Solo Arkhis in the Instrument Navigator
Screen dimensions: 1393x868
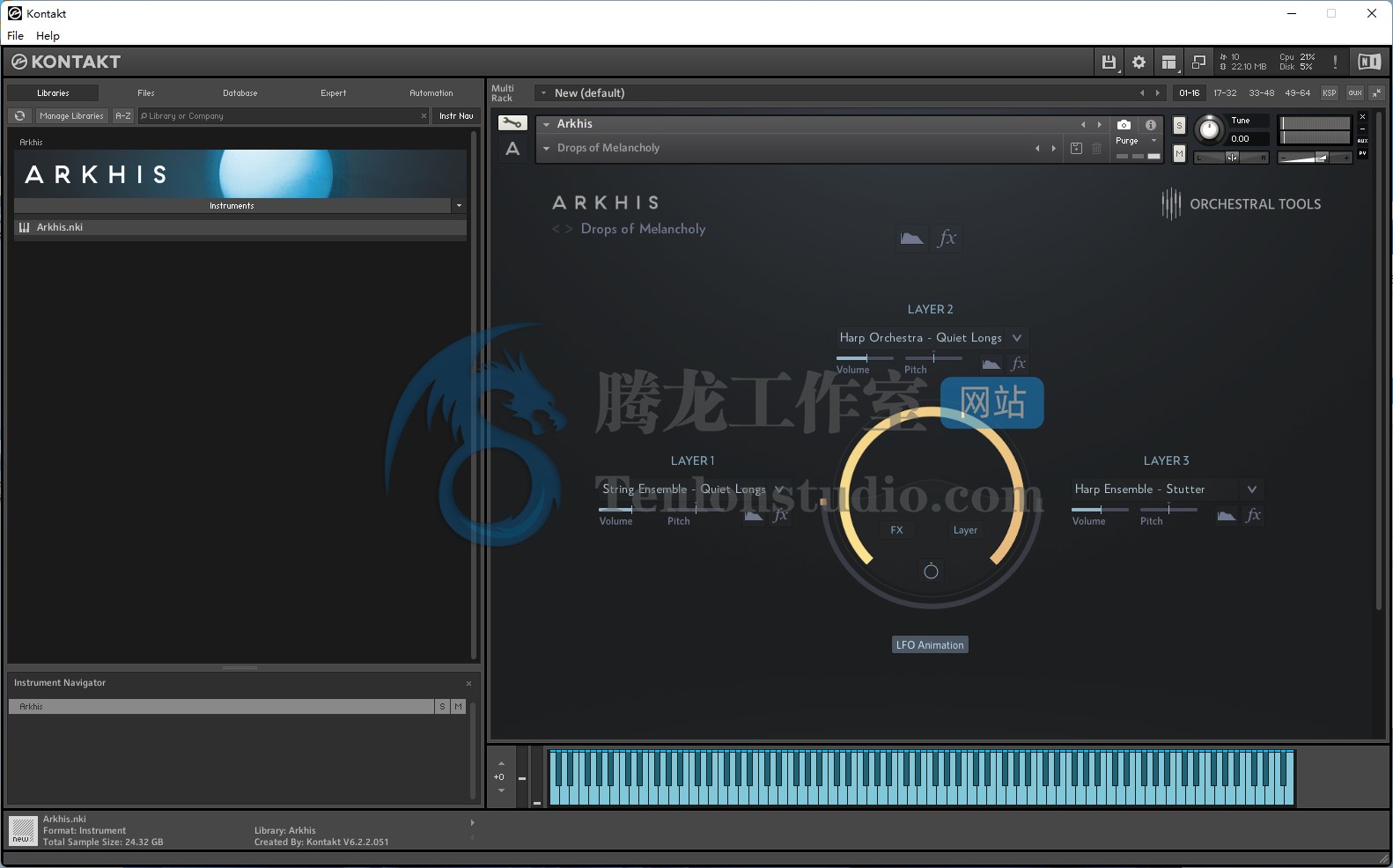[442, 707]
